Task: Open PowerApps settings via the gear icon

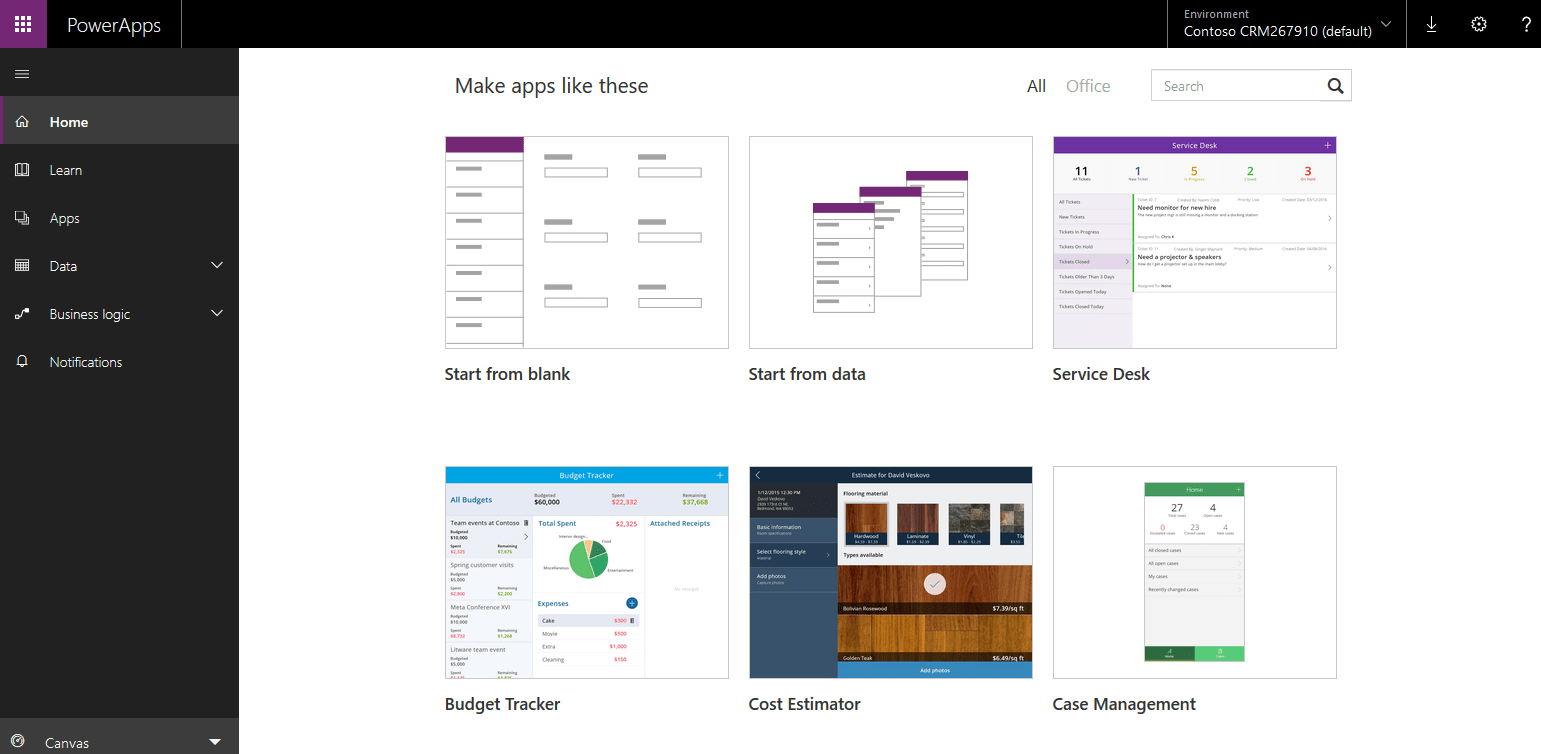Action: click(x=1479, y=24)
